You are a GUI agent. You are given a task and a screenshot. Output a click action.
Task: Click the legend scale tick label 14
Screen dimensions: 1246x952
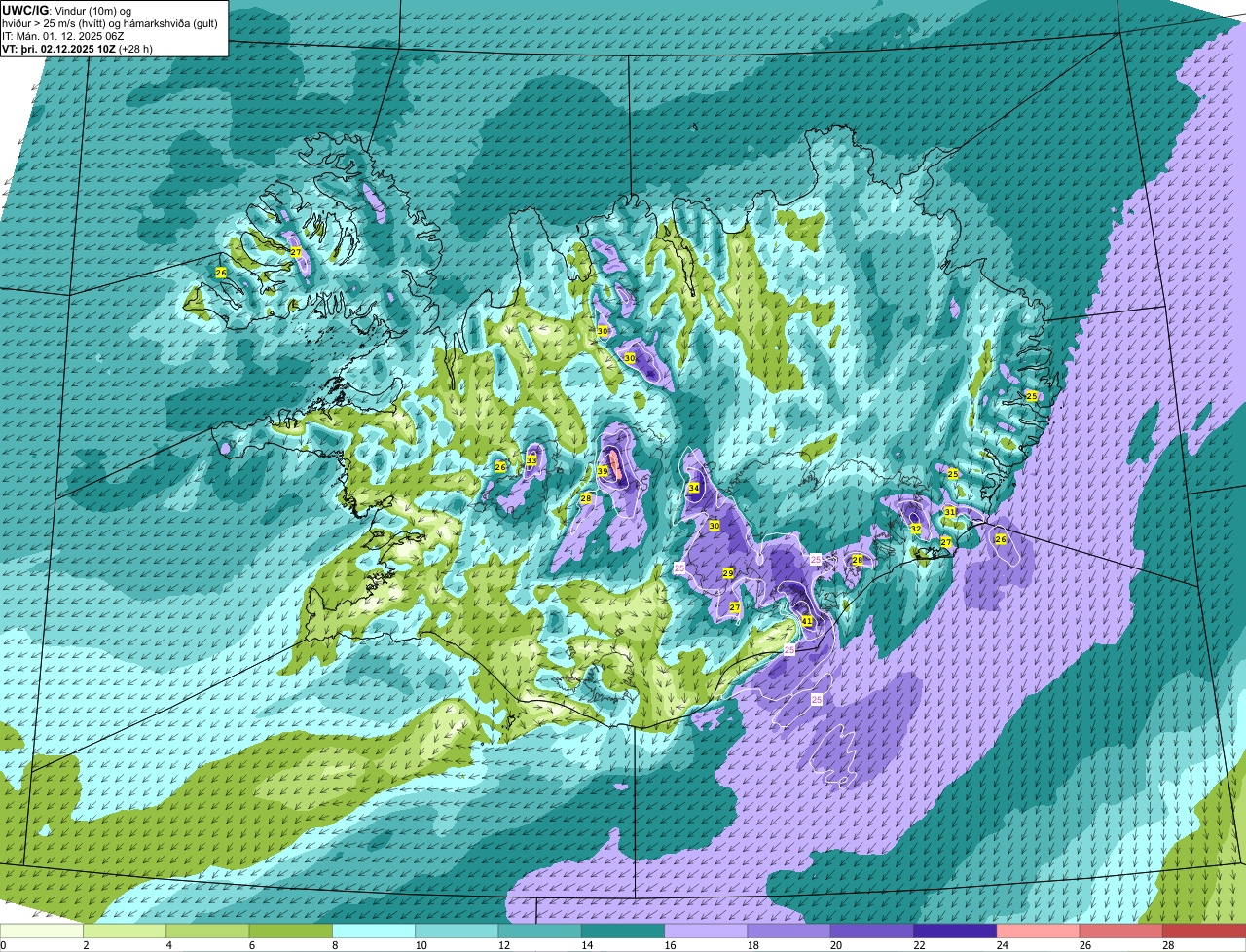point(585,945)
